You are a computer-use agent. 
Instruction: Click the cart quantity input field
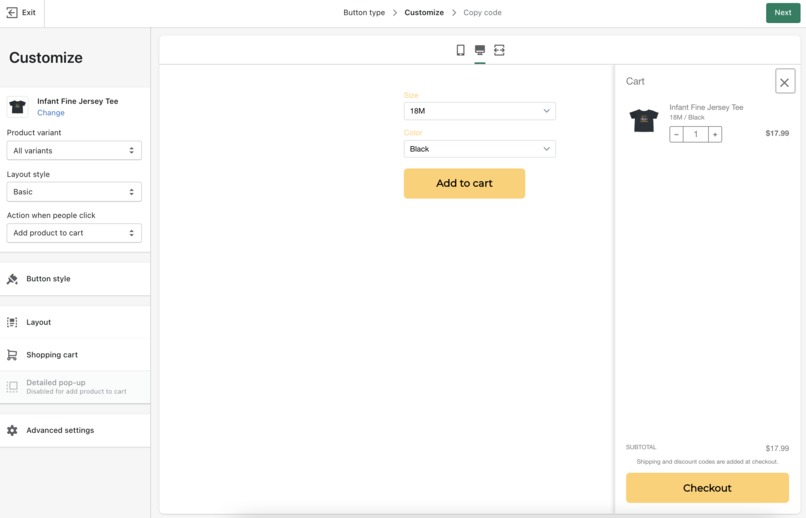pyautogui.click(x=695, y=135)
